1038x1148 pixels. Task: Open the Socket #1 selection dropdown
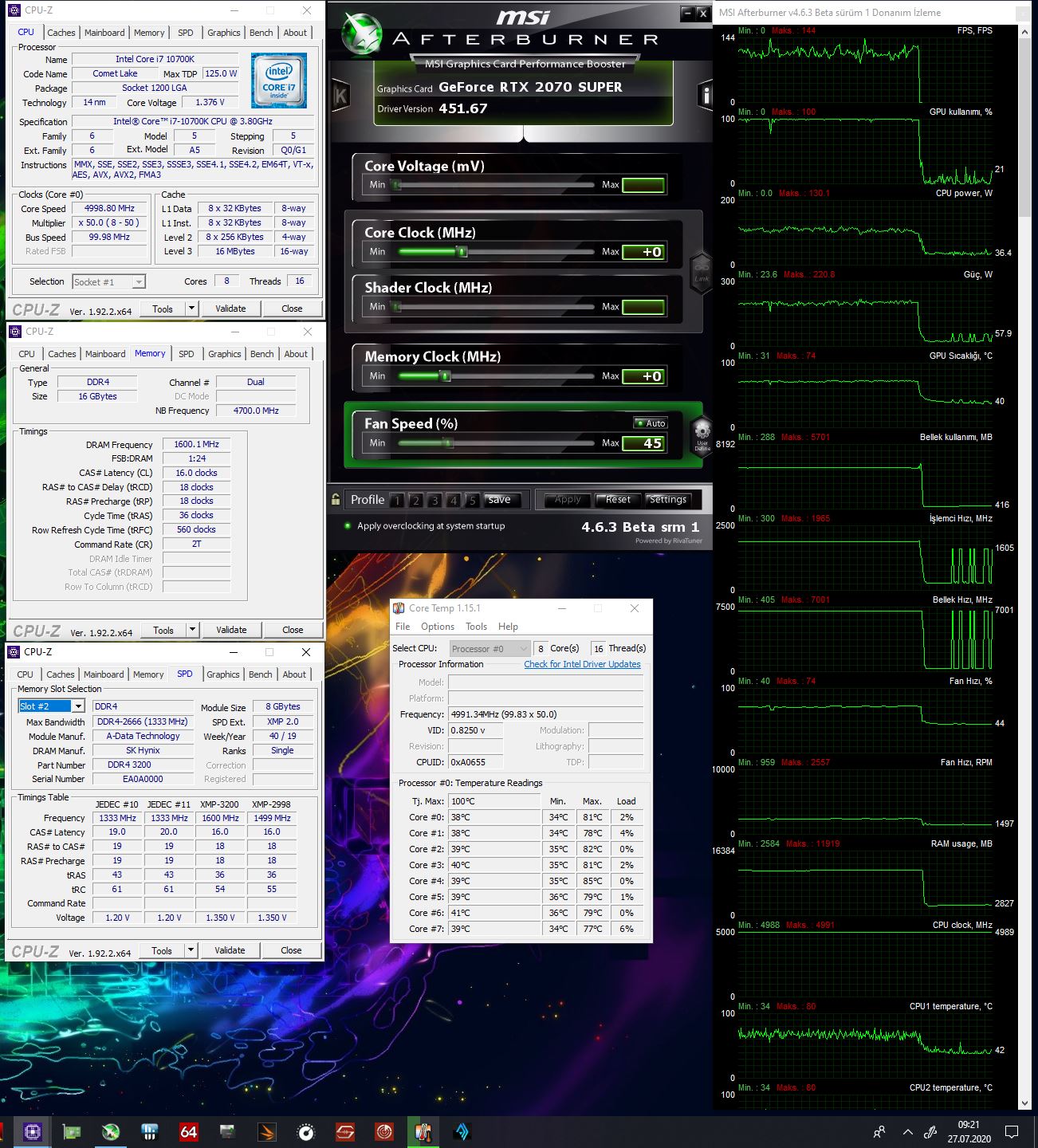point(108,281)
